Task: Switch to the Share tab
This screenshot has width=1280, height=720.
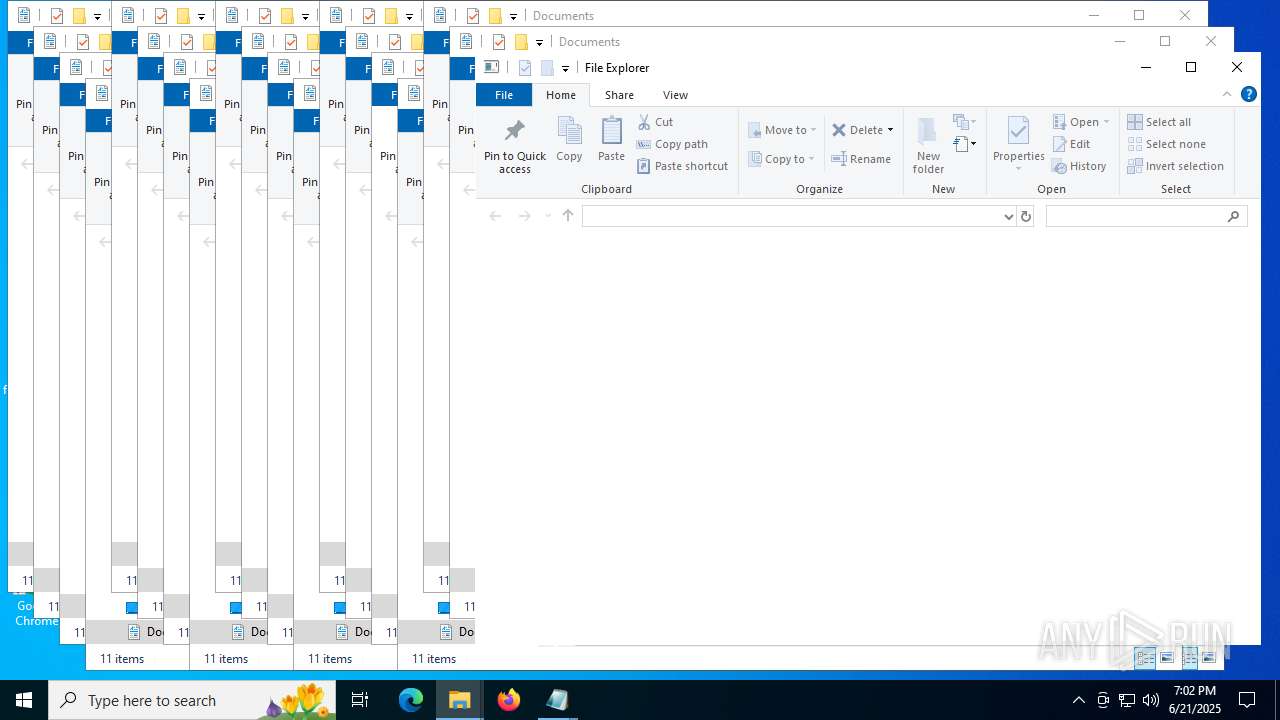Action: pos(619,95)
